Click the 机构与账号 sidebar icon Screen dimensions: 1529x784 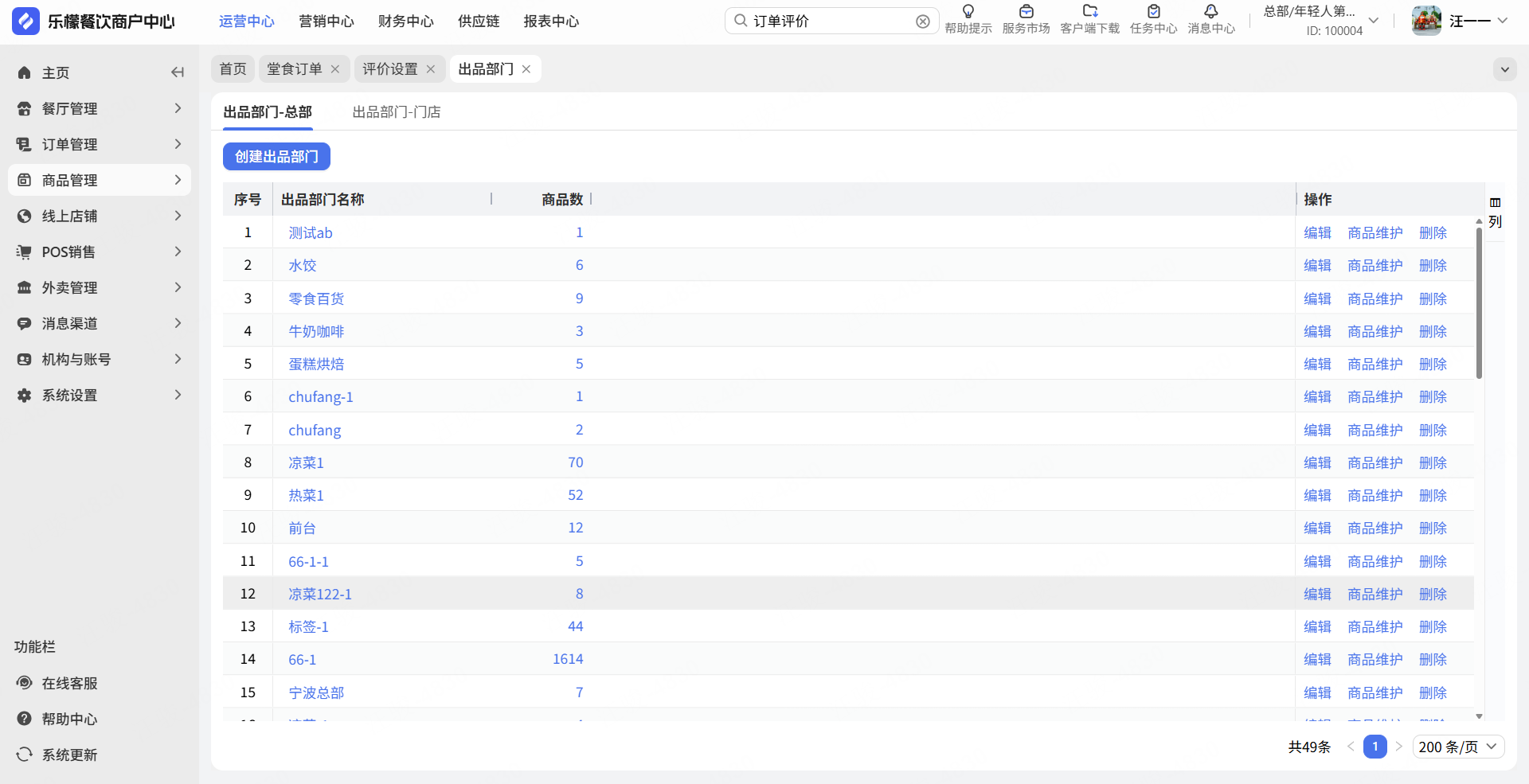click(x=25, y=359)
